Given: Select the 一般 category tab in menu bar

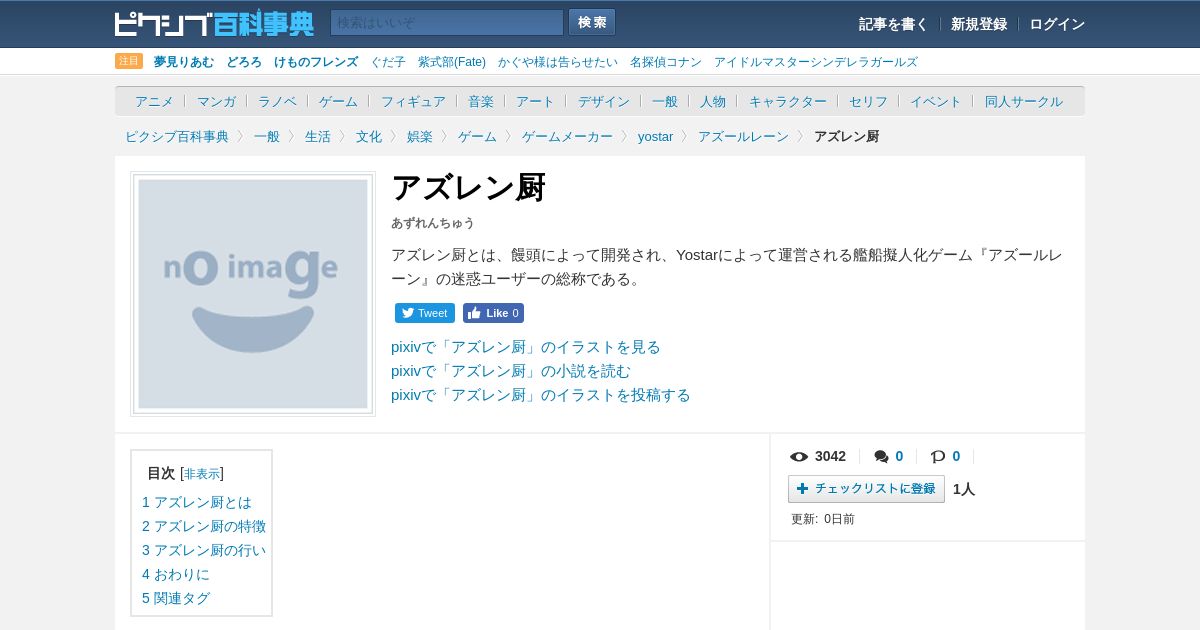Looking at the screenshot, I should point(665,101).
